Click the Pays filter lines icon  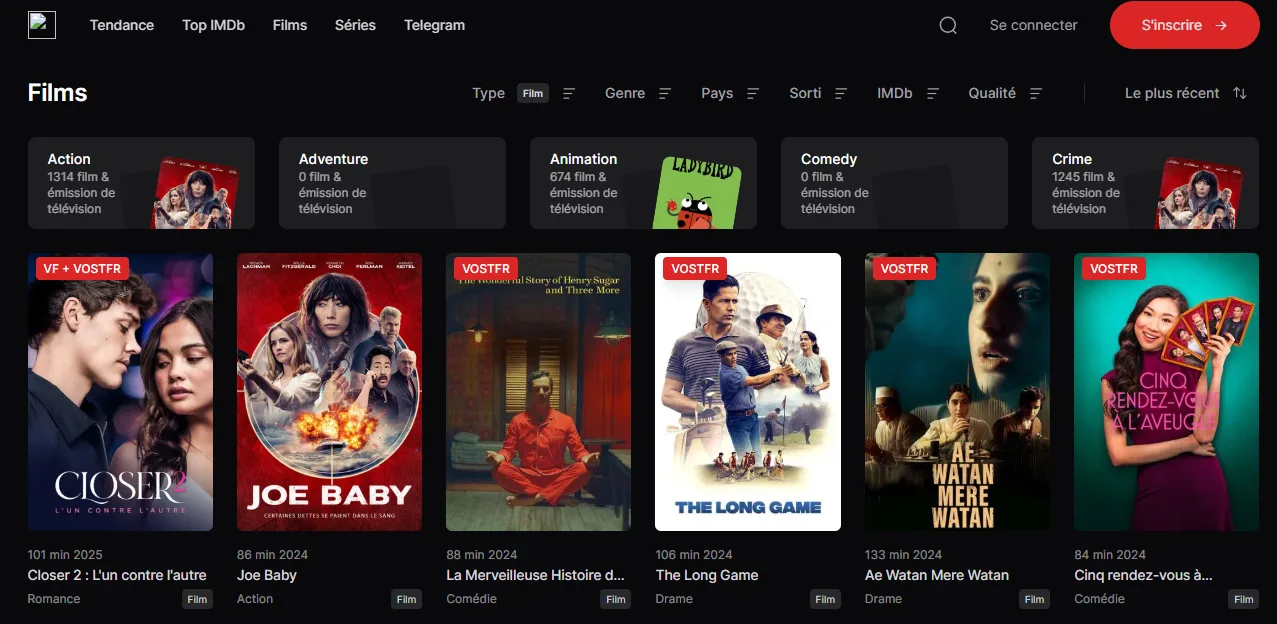point(753,93)
